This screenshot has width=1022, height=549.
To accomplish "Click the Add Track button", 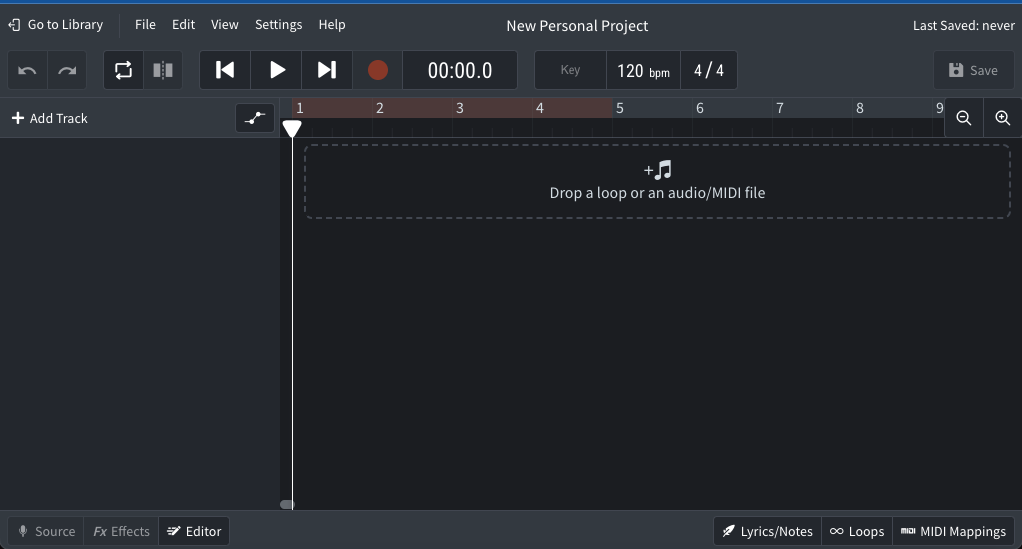I will click(50, 118).
